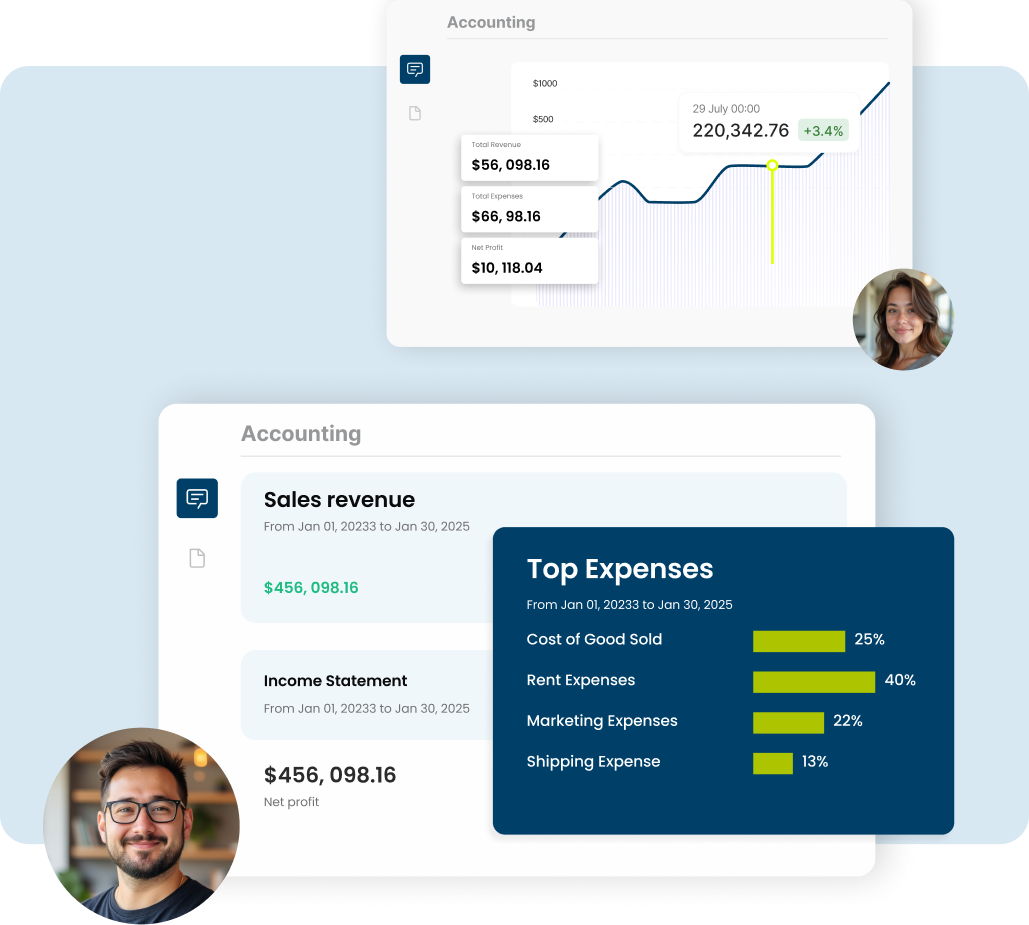Open the Sales revenue date range selector
The height and width of the screenshot is (925, 1029).
click(x=366, y=526)
